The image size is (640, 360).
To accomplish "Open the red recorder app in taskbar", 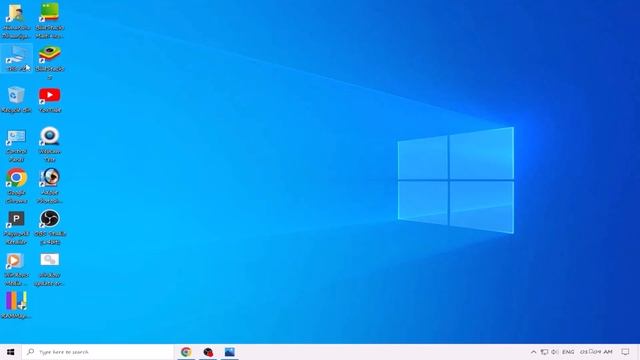I will pyautogui.click(x=208, y=352).
